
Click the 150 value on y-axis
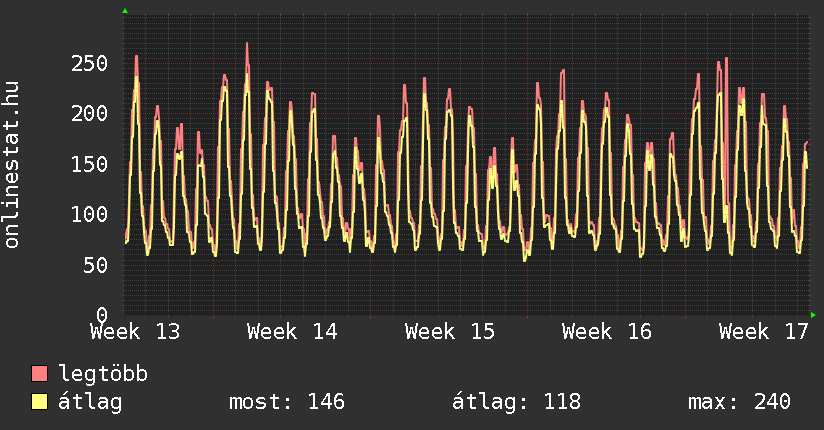pyautogui.click(x=90, y=164)
